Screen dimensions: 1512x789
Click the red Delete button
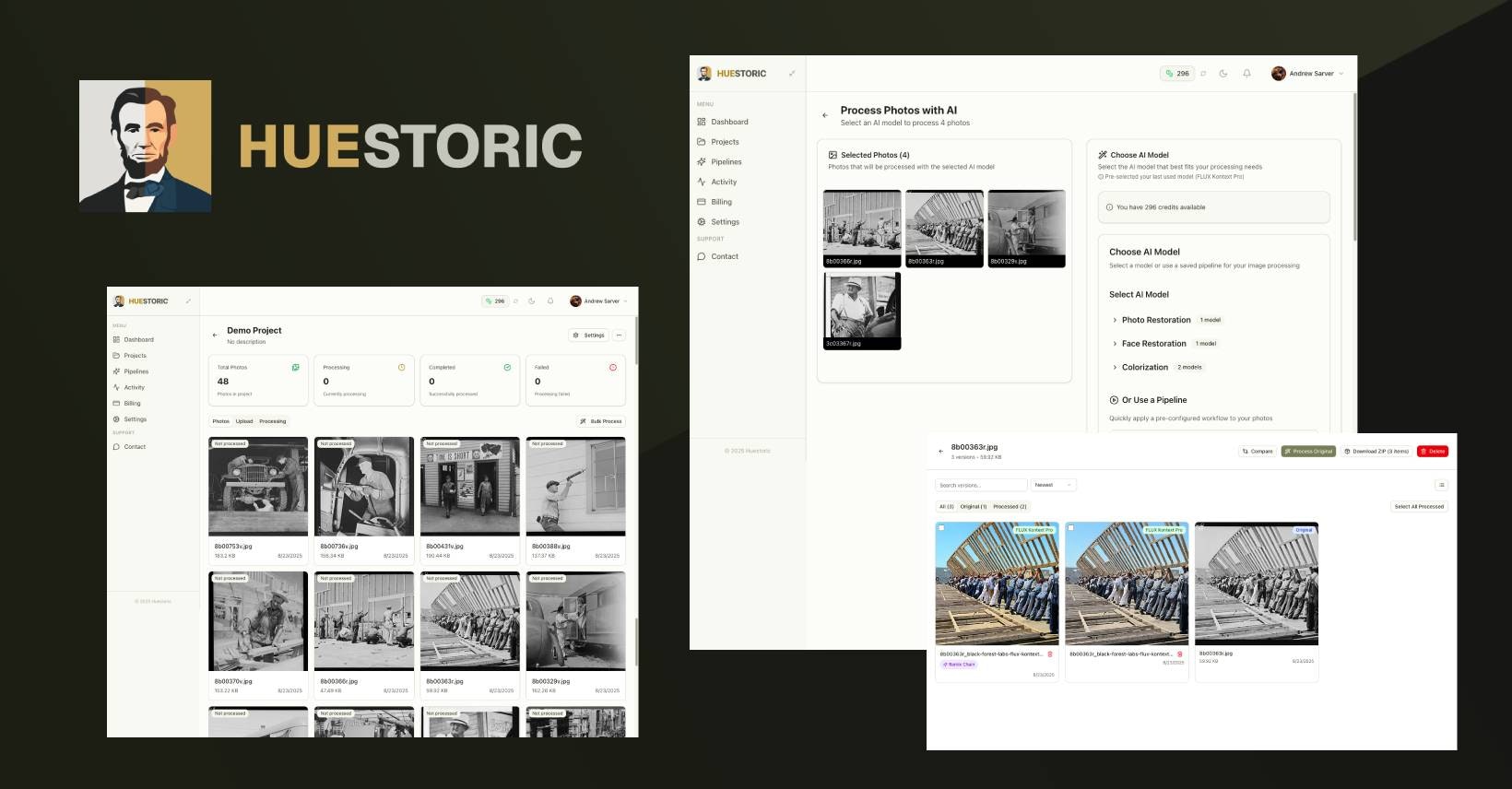[x=1433, y=452]
